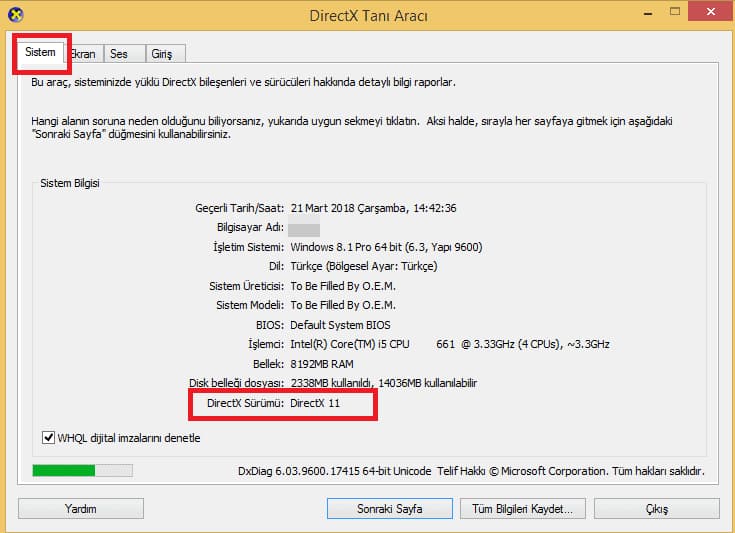Click the hidden Bilgisayar Adı value
Screen dimensions: 735x533
tap(304, 229)
